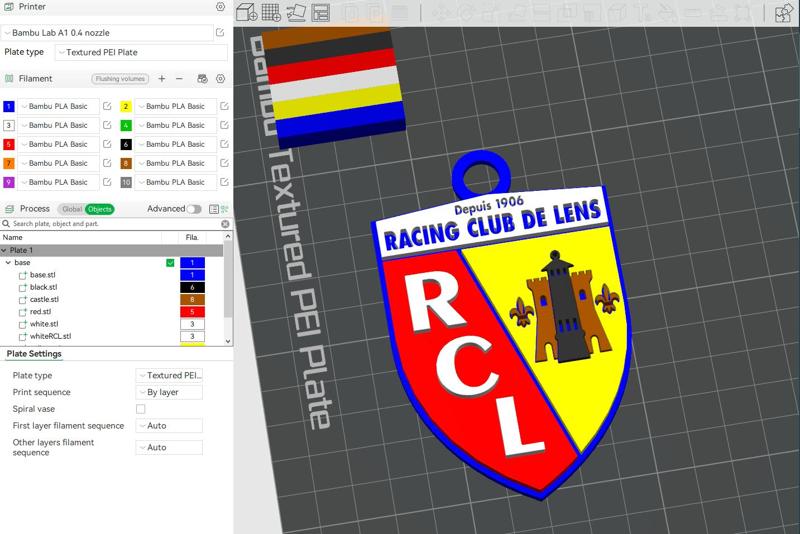
Task: Click object list scrollbar down arrow
Action: point(228,341)
